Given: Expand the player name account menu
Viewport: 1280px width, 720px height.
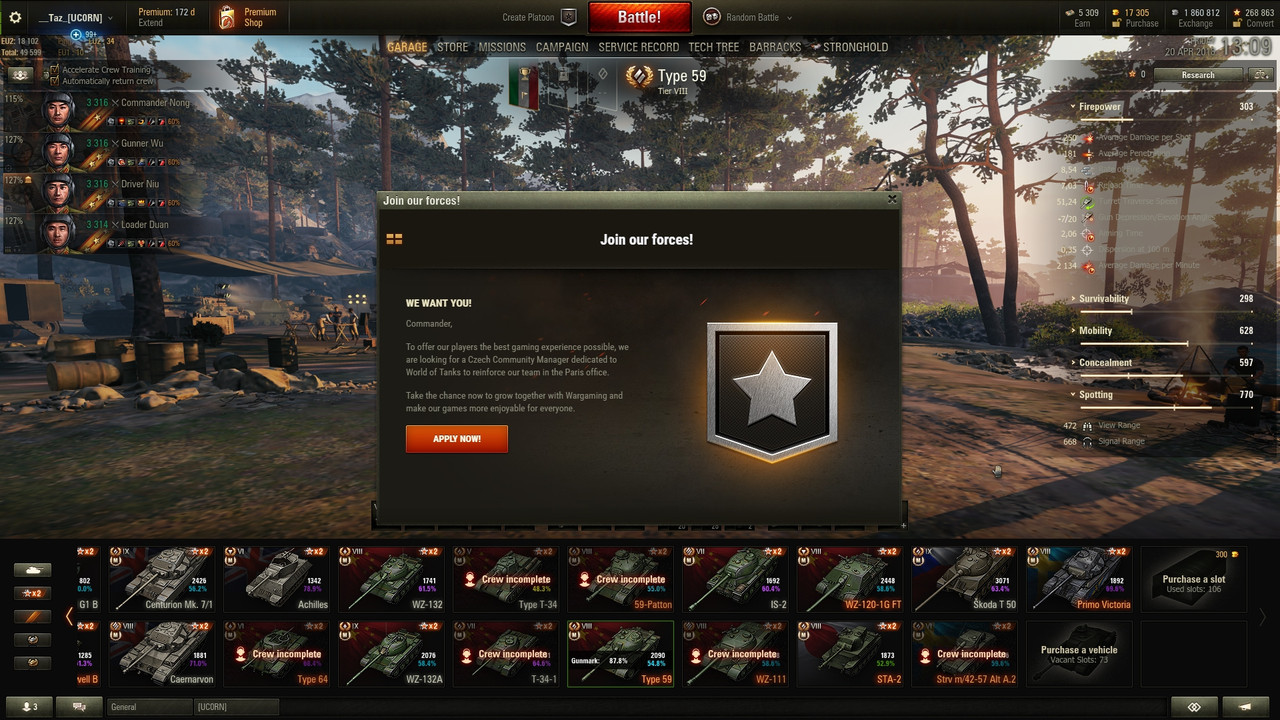Looking at the screenshot, I should coord(75,18).
